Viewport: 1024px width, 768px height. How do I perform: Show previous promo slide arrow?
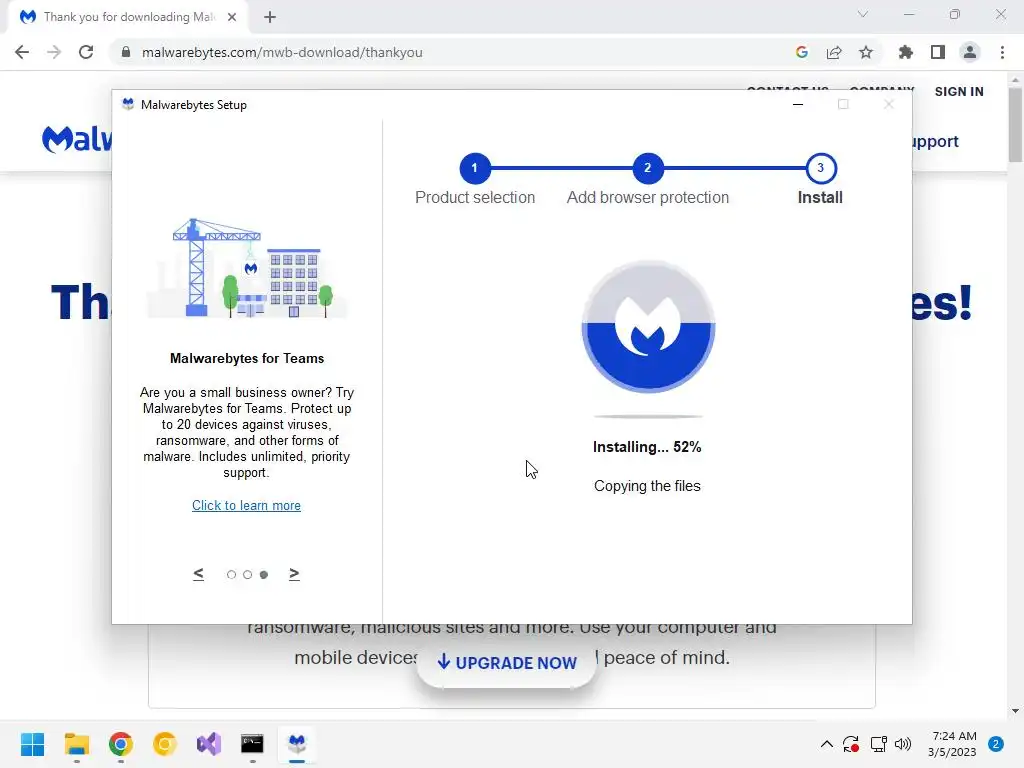point(199,573)
